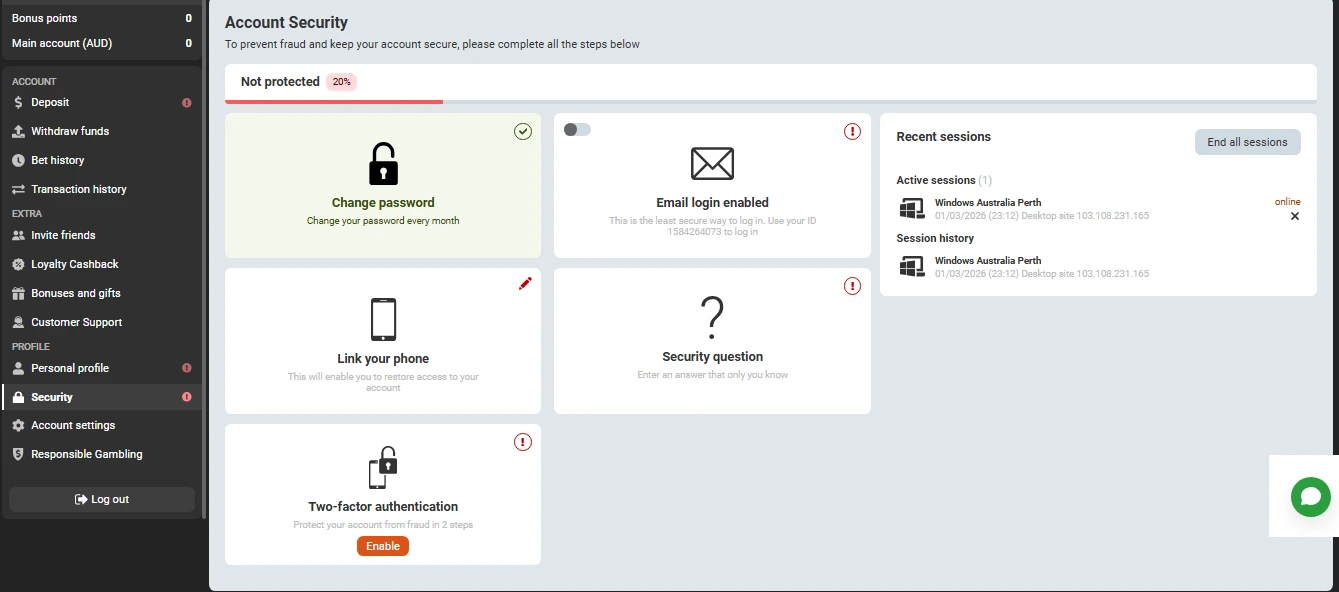Image resolution: width=1339 pixels, height=592 pixels.
Task: Click End all sessions
Action: (1247, 141)
